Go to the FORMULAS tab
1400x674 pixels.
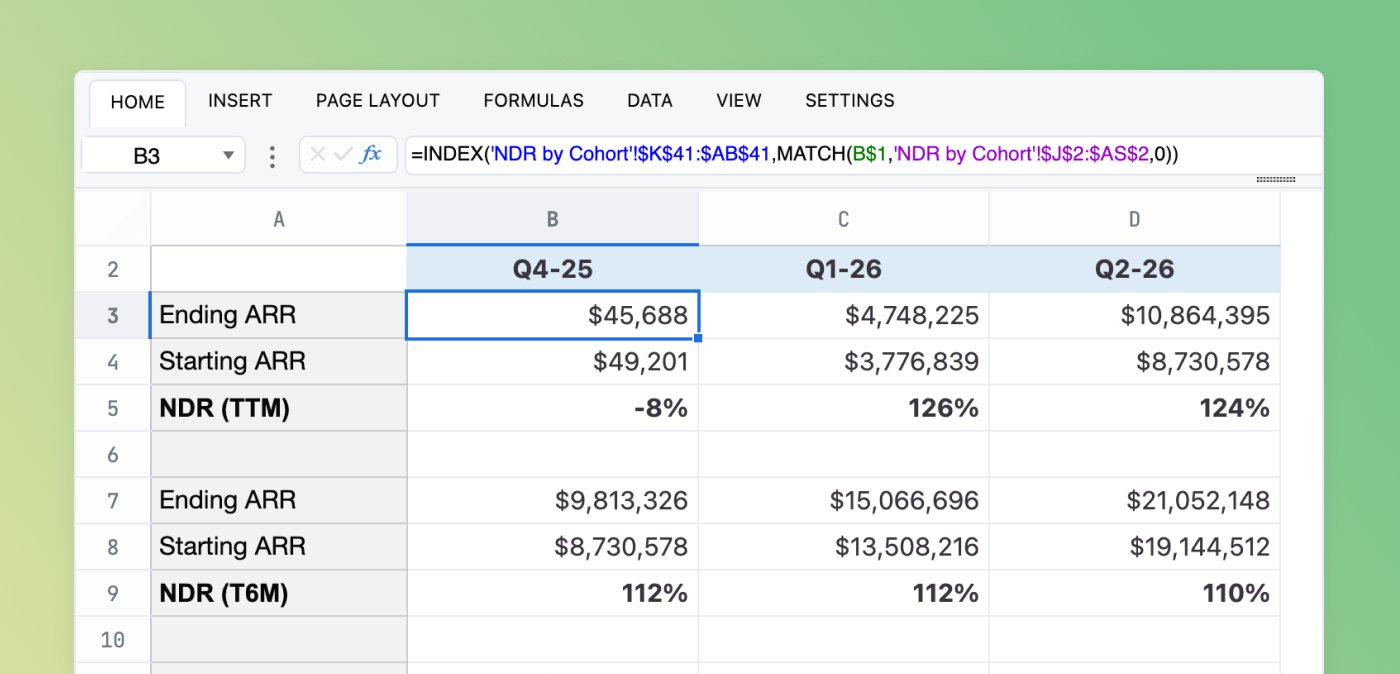click(533, 101)
